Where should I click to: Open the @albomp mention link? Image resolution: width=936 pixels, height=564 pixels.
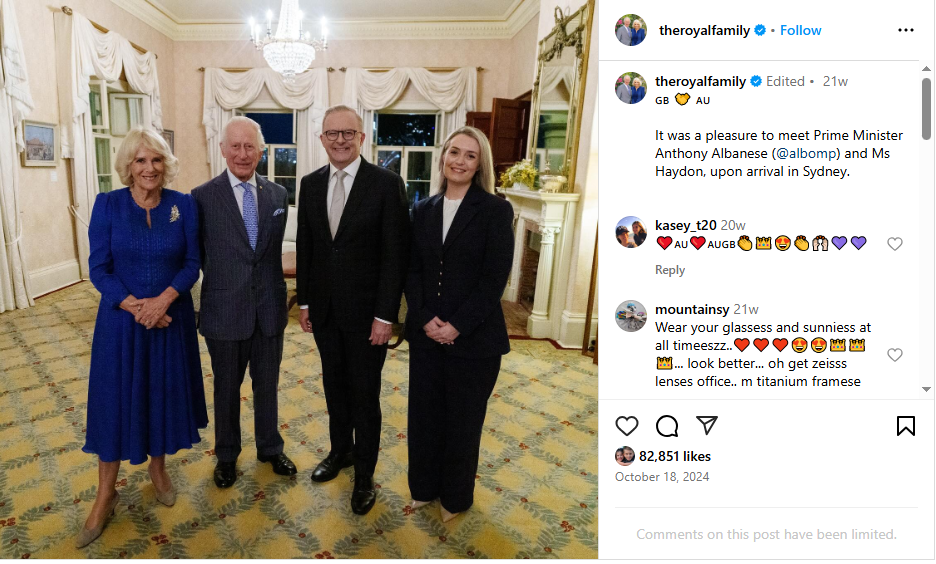806,153
